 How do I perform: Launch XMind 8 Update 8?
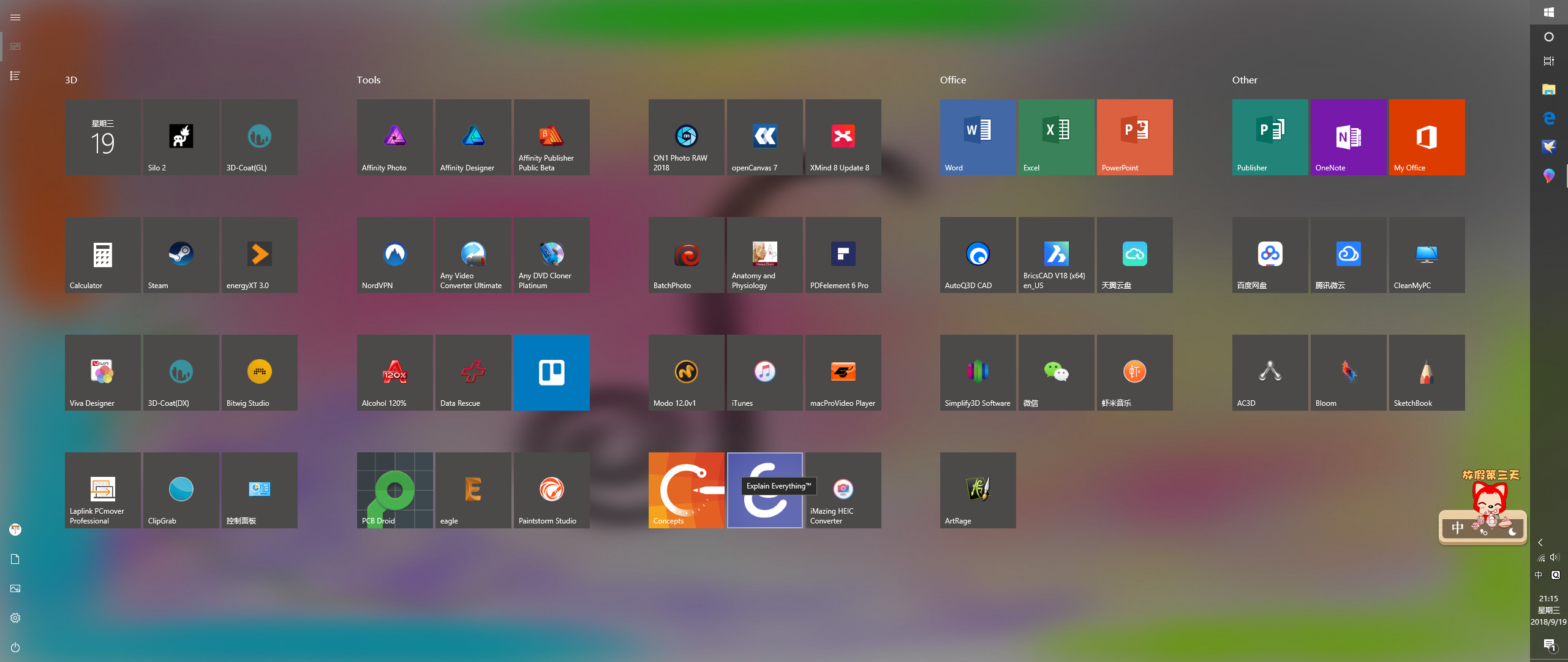843,137
